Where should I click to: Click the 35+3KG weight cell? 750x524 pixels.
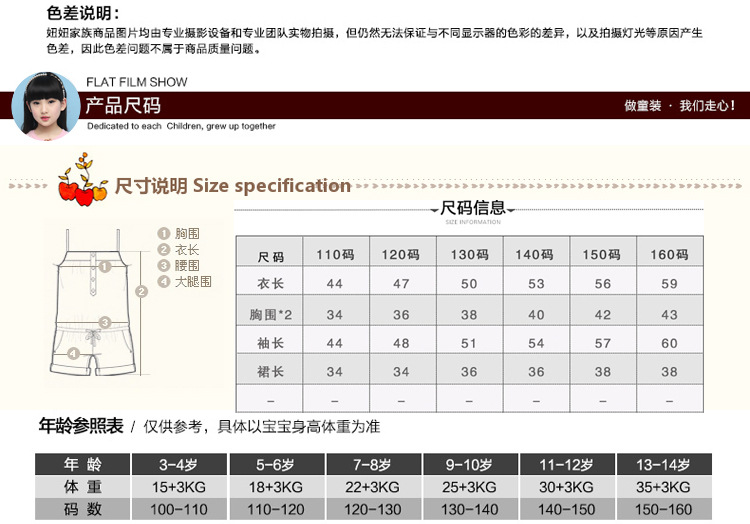pyautogui.click(x=664, y=487)
